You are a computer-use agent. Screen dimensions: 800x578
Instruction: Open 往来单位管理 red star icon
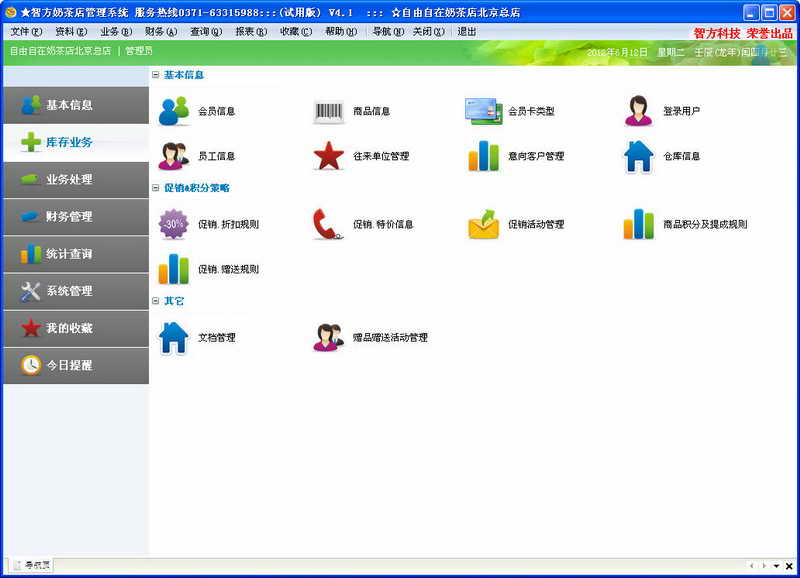coord(328,156)
